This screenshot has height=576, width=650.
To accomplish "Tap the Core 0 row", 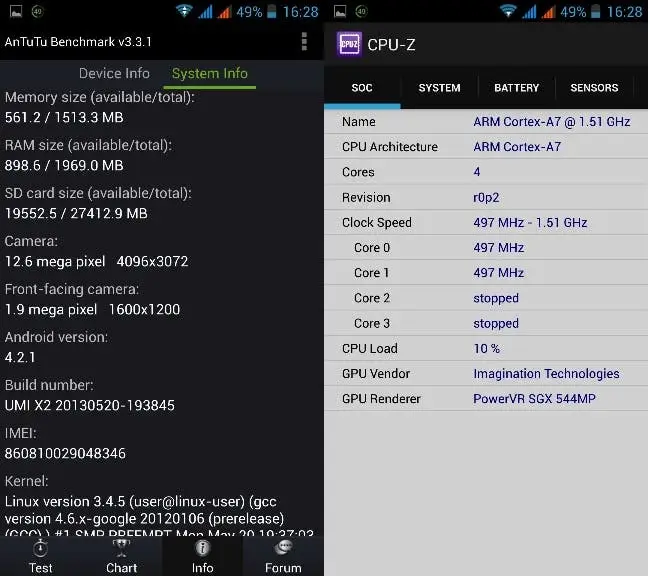I will point(486,248).
